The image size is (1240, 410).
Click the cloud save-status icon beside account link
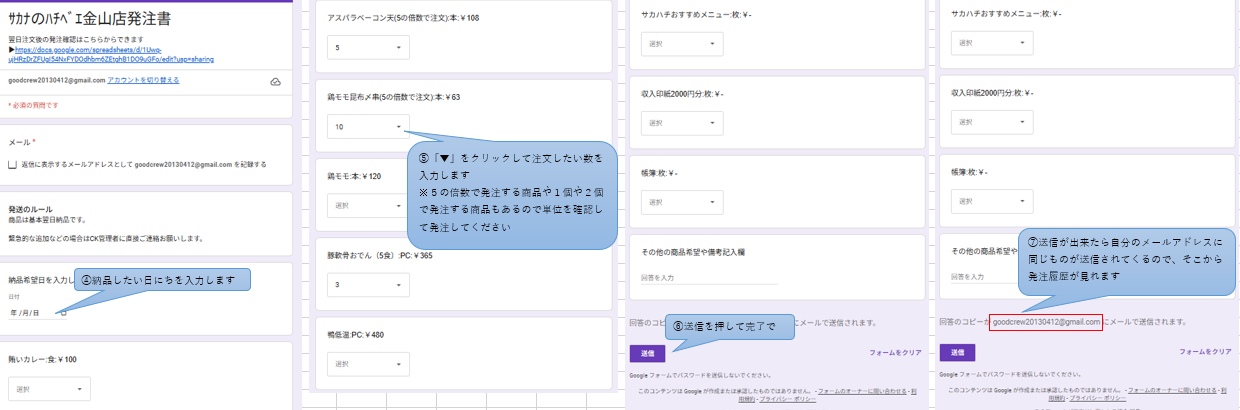(275, 81)
